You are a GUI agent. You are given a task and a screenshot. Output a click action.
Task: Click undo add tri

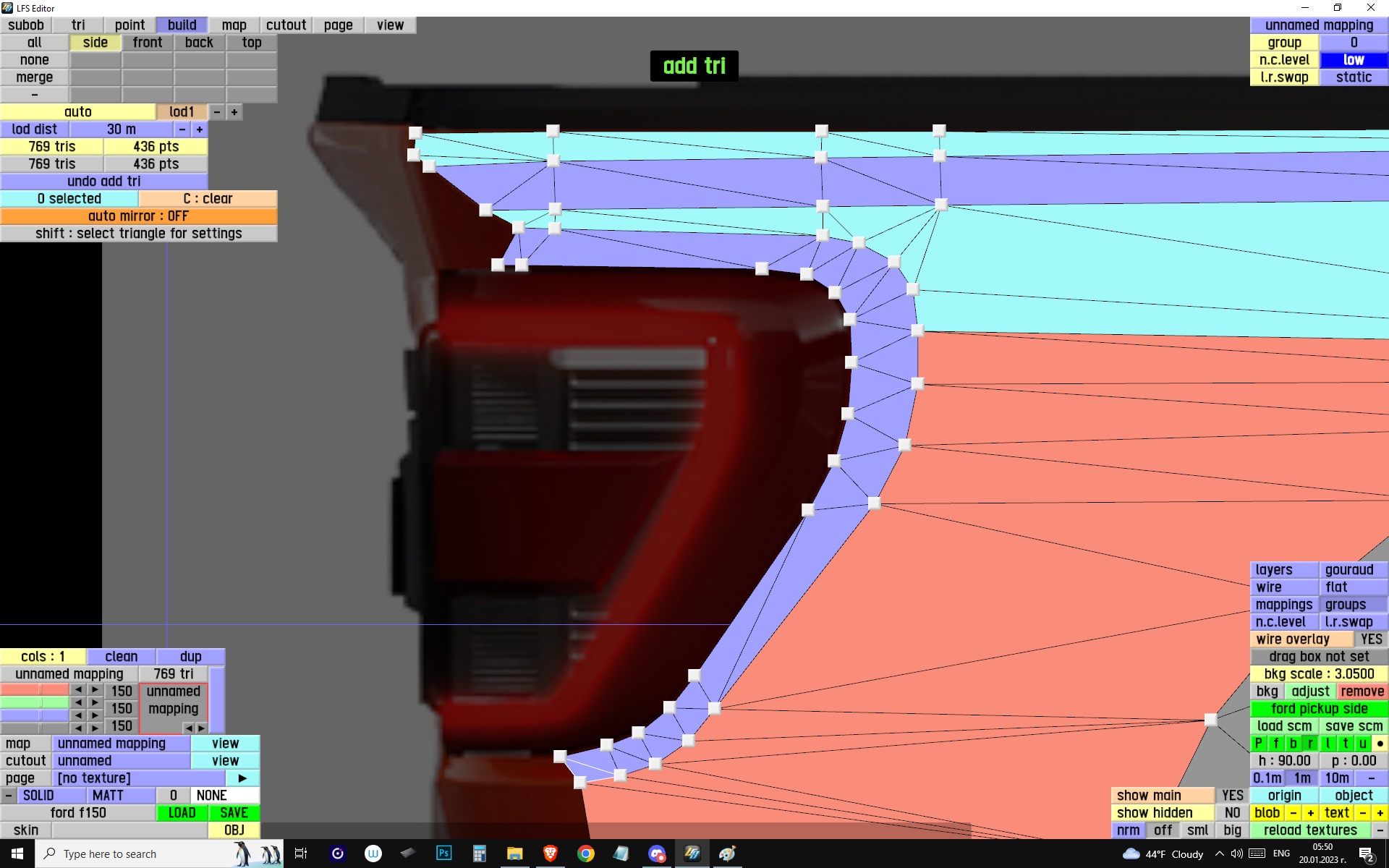103,182
